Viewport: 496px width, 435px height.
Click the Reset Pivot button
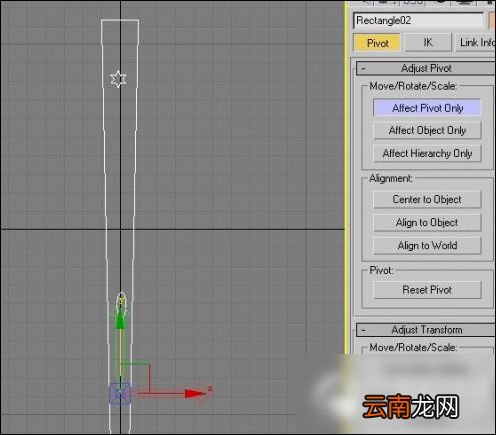tap(427, 290)
